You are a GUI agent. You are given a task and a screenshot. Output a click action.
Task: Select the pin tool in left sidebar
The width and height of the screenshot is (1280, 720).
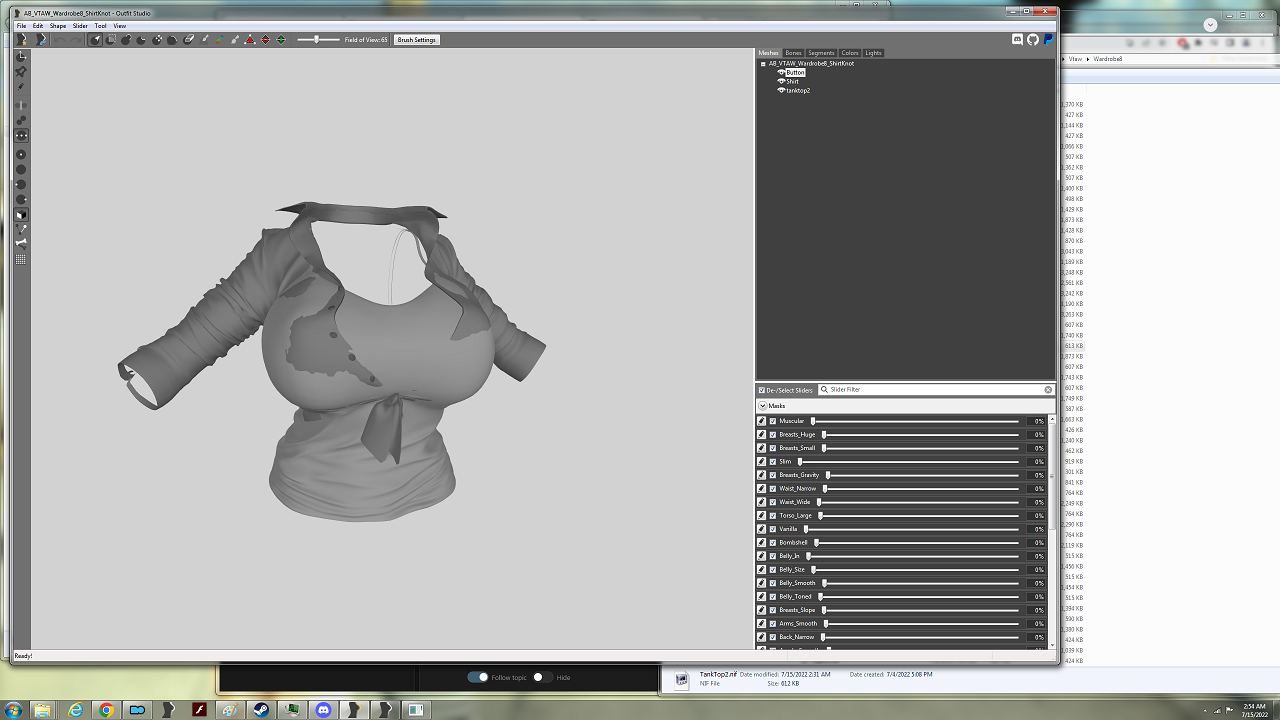[x=21, y=72]
